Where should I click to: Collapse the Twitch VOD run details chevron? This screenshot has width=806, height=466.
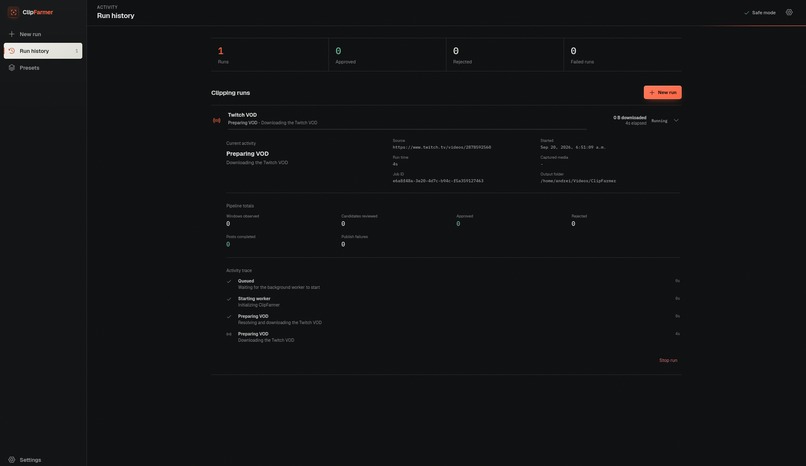[x=676, y=121]
